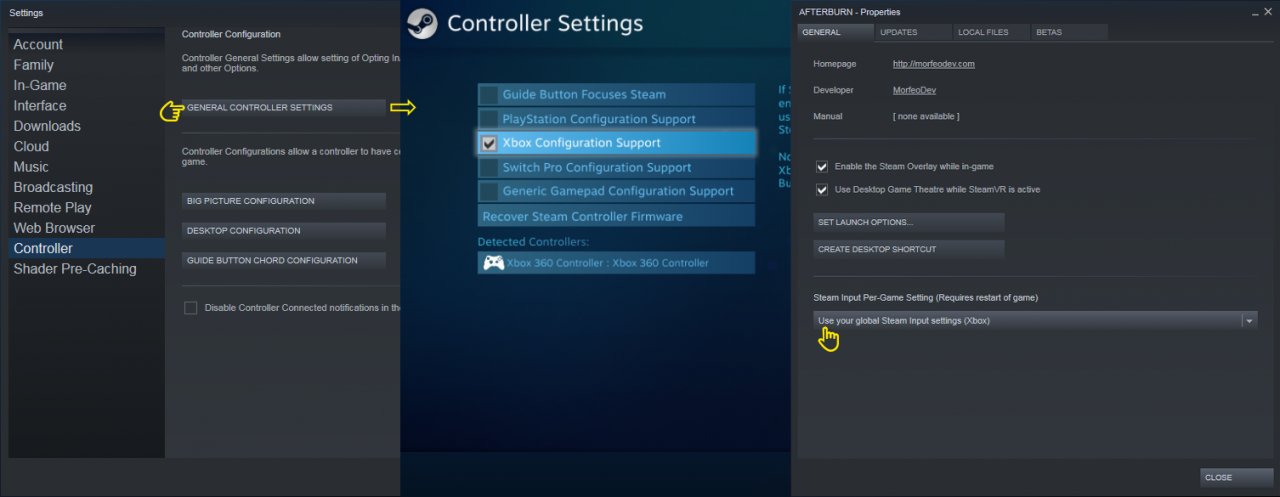
Task: Click Set Launch Options button
Action: pos(908,222)
